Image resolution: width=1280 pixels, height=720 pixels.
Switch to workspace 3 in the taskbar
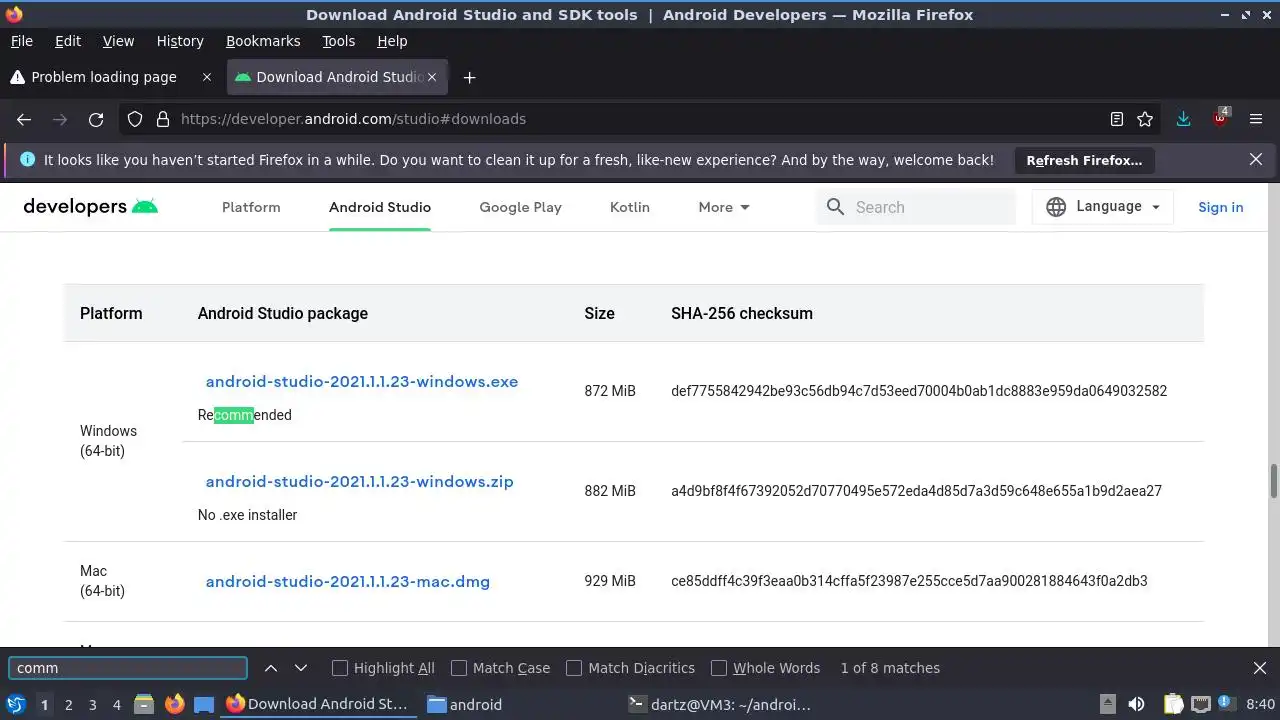(93, 704)
